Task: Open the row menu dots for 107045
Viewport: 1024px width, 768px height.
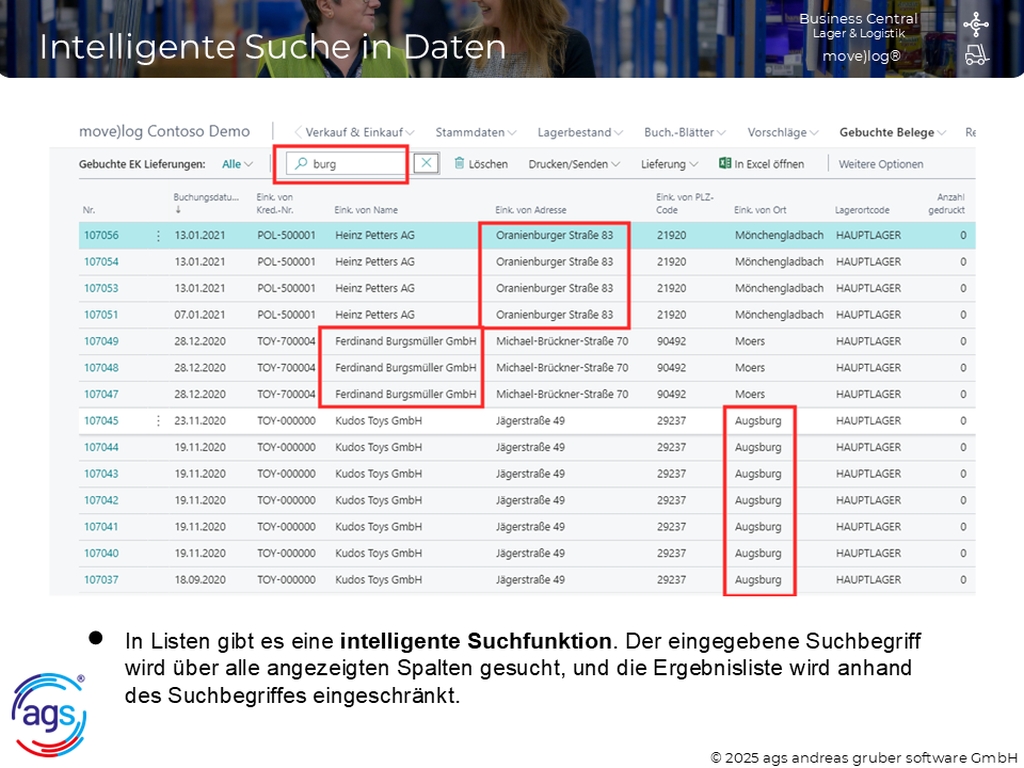Action: pyautogui.click(x=158, y=421)
